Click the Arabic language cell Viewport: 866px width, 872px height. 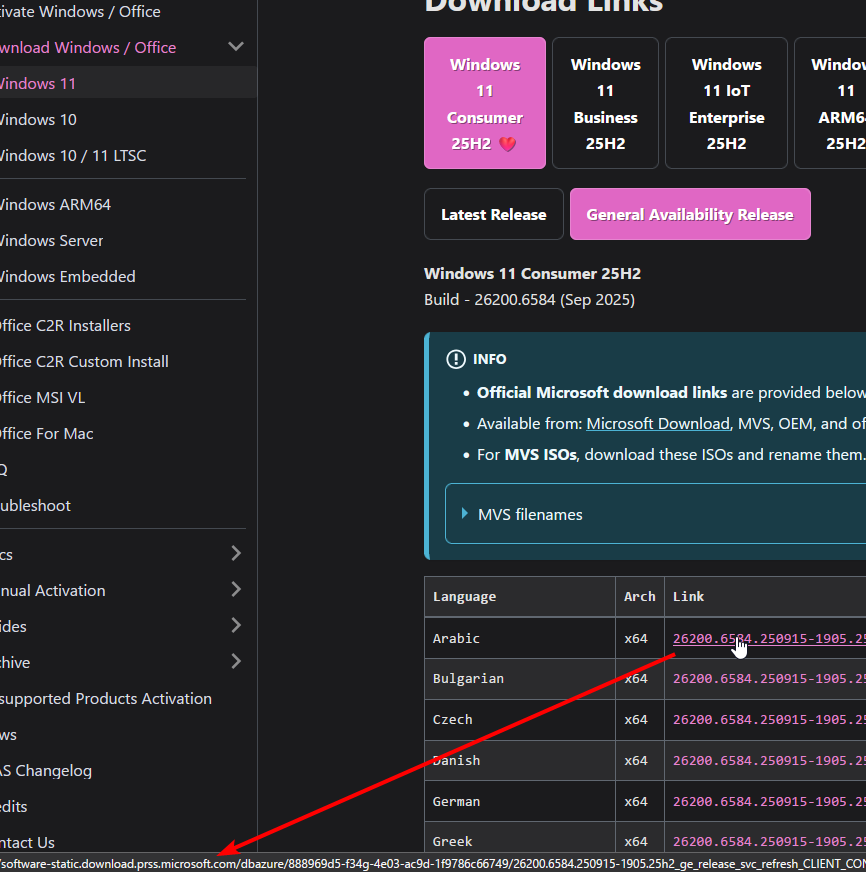pos(519,638)
